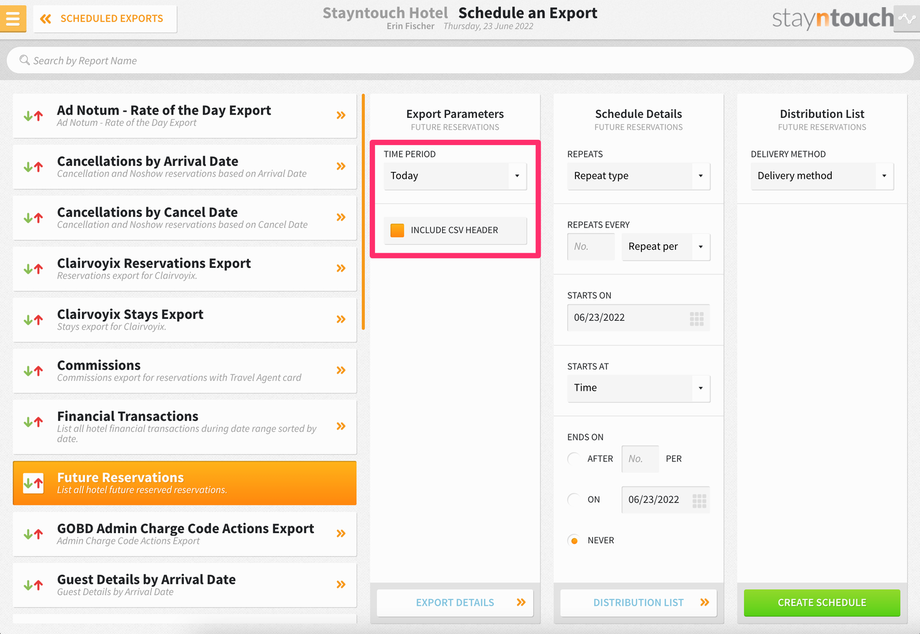Open the Time Period dropdown
The height and width of the screenshot is (634, 920).
pos(455,176)
